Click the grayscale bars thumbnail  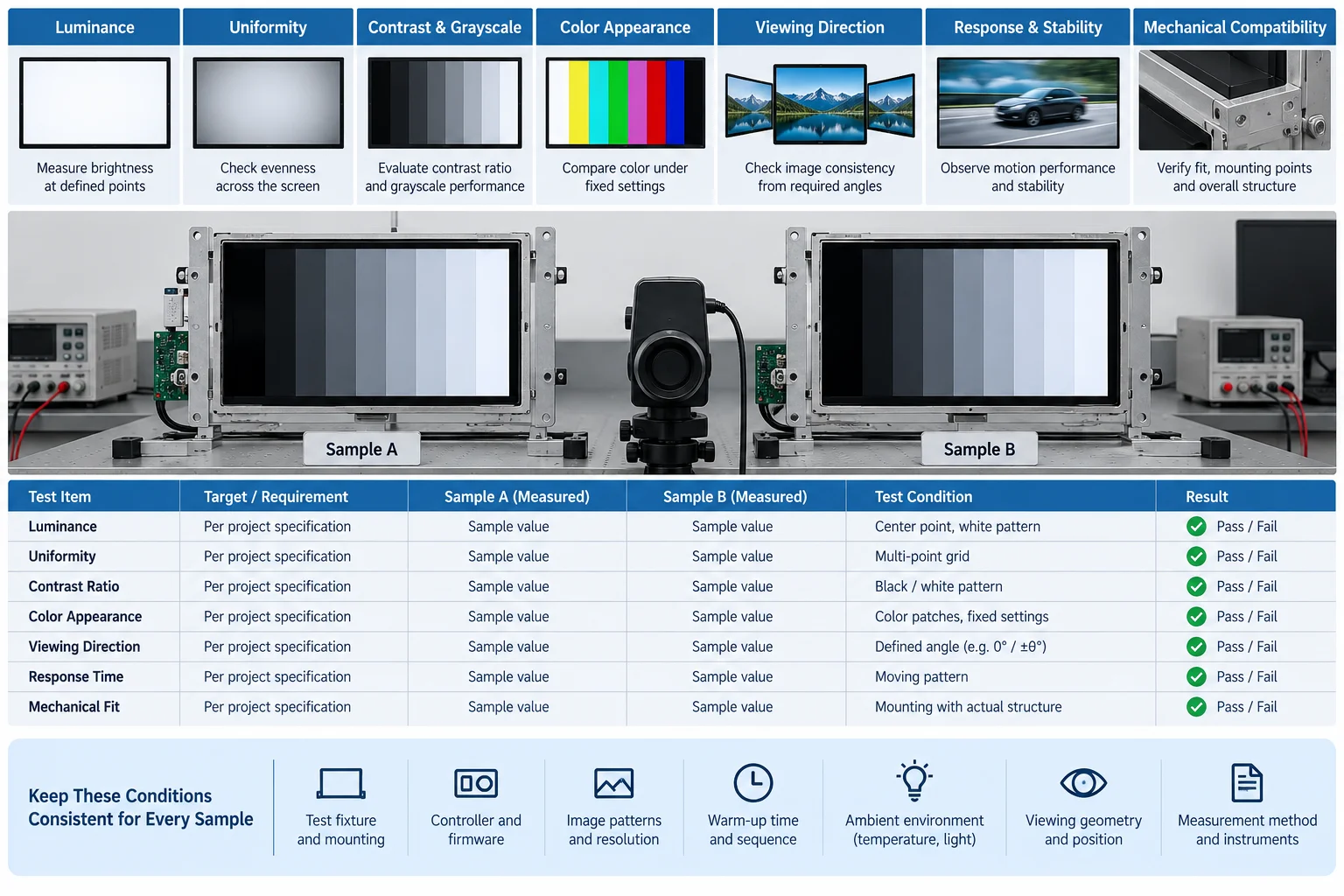click(x=444, y=102)
